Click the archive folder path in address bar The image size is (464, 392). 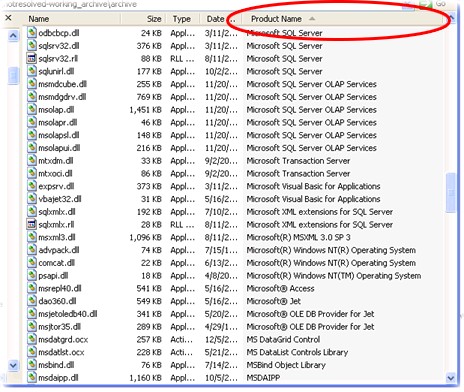click(x=71, y=4)
